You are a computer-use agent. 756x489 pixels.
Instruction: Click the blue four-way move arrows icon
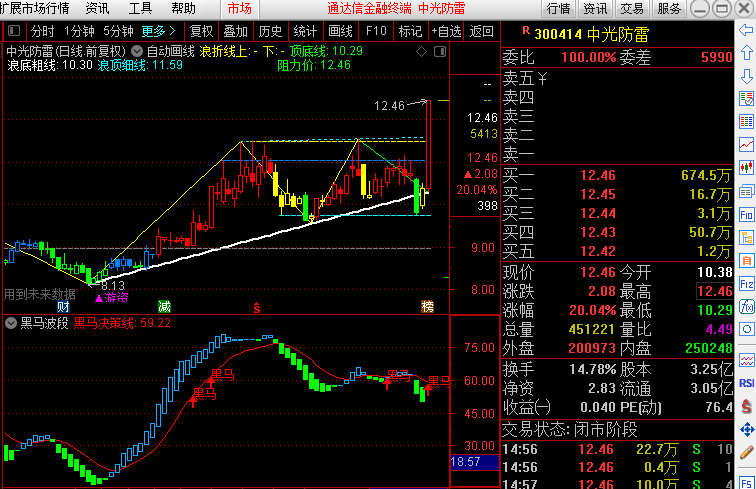click(x=746, y=429)
